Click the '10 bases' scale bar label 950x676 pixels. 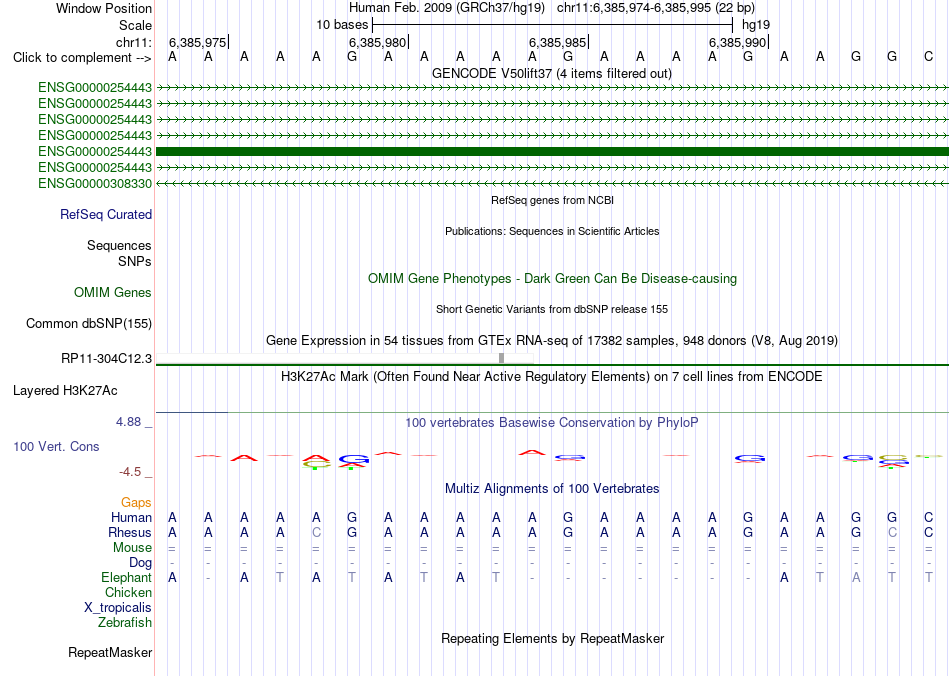point(342,25)
